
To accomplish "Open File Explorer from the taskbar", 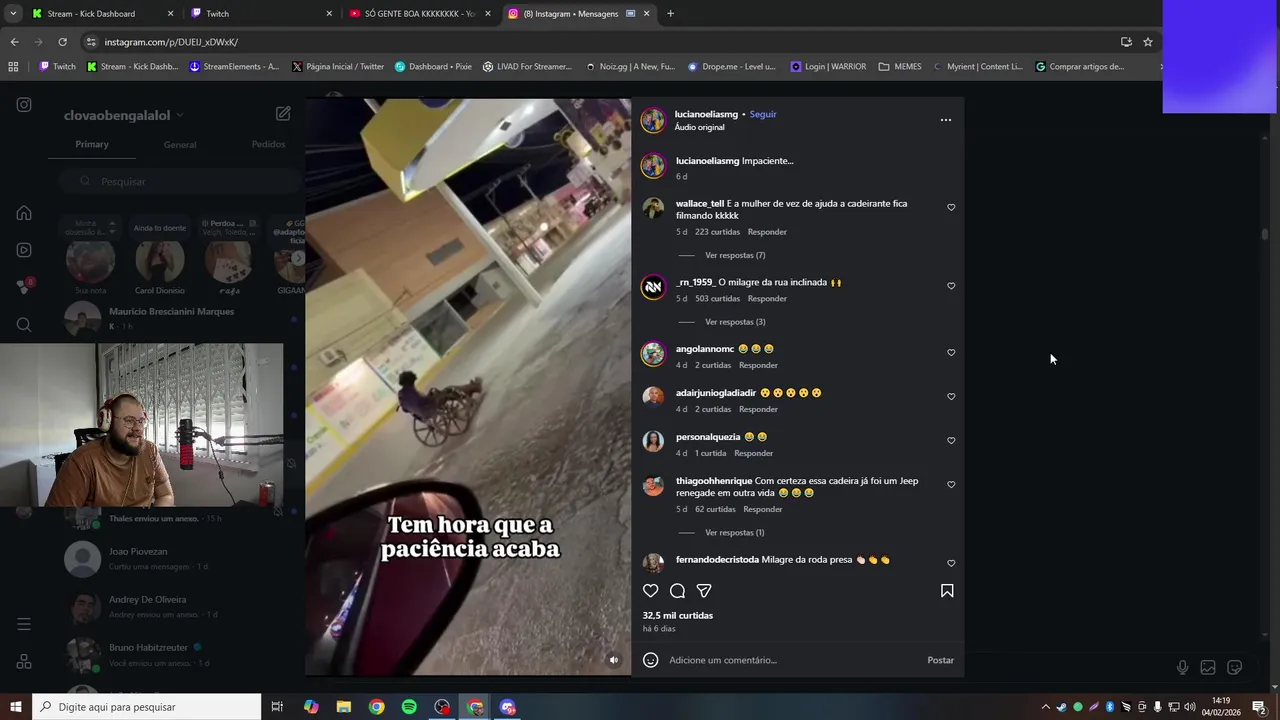I will tap(343, 707).
